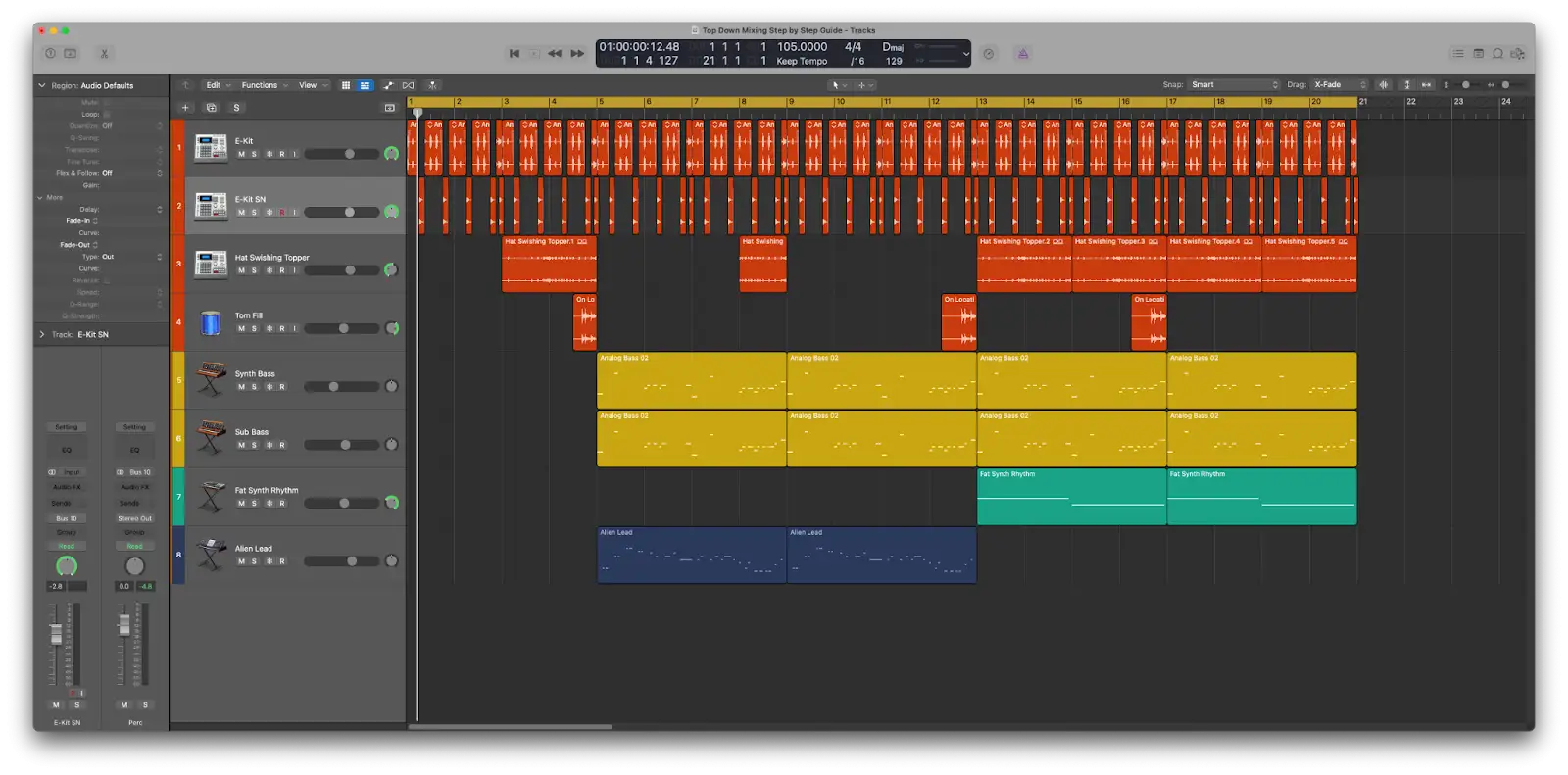Viewport: 1568px width, 775px height.
Task: Click the Stereo Out output button
Action: pyautogui.click(x=135, y=518)
